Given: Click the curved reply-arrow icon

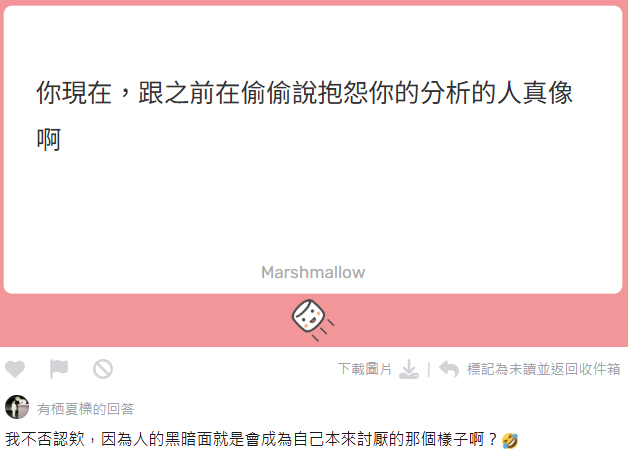Looking at the screenshot, I should pyautogui.click(x=449, y=369).
